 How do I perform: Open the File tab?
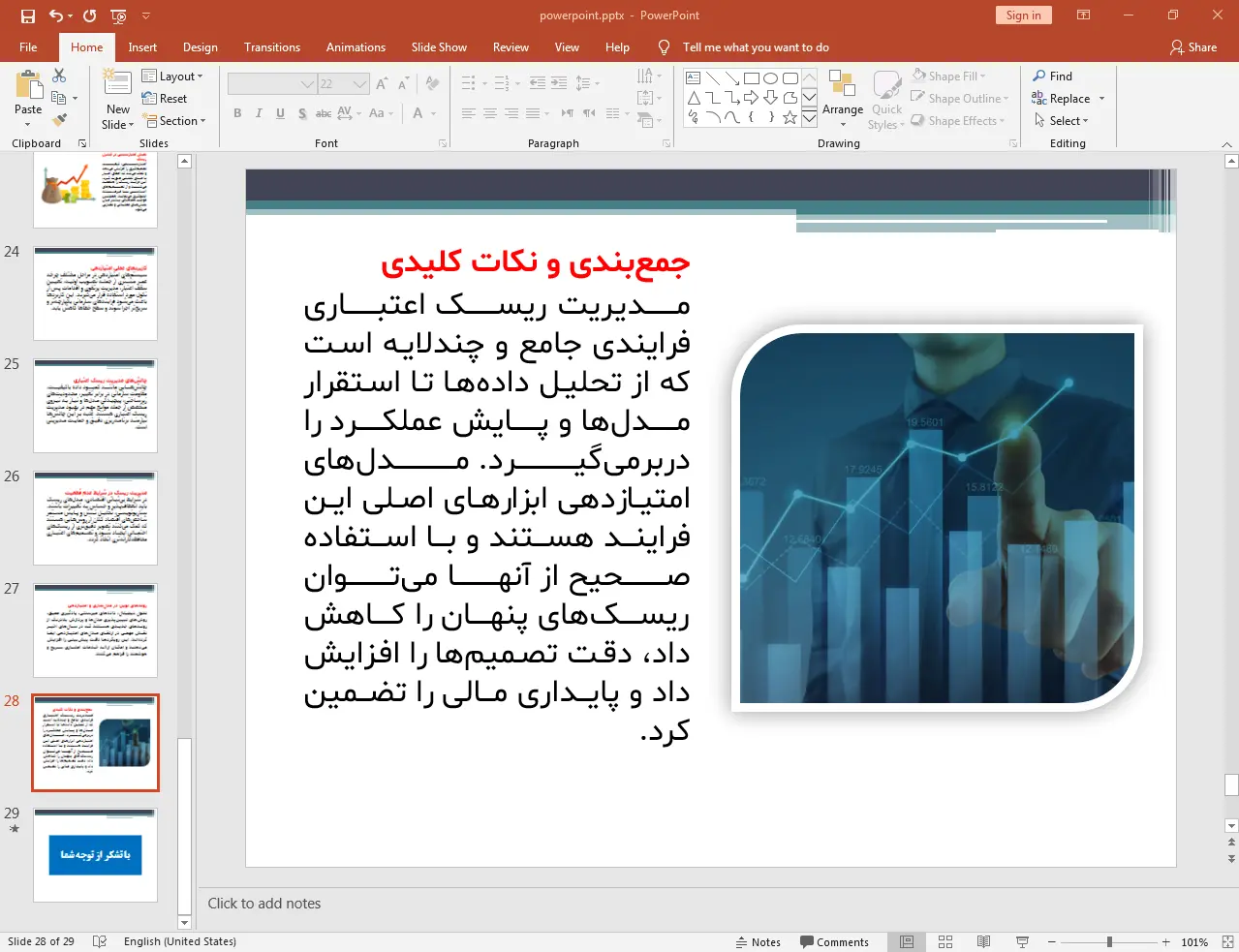point(28,47)
